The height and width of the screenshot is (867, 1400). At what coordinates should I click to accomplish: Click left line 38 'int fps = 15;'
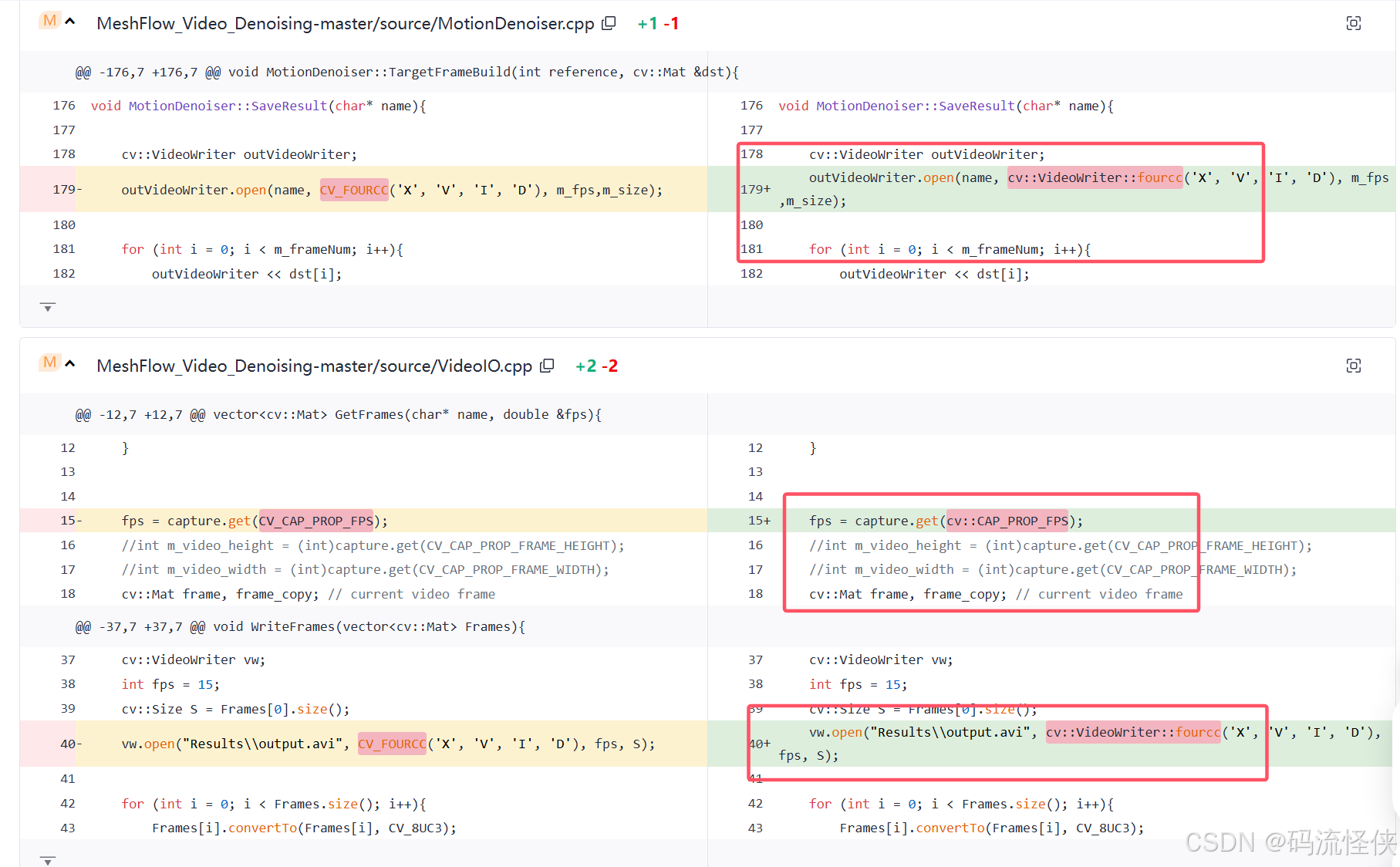[170, 684]
